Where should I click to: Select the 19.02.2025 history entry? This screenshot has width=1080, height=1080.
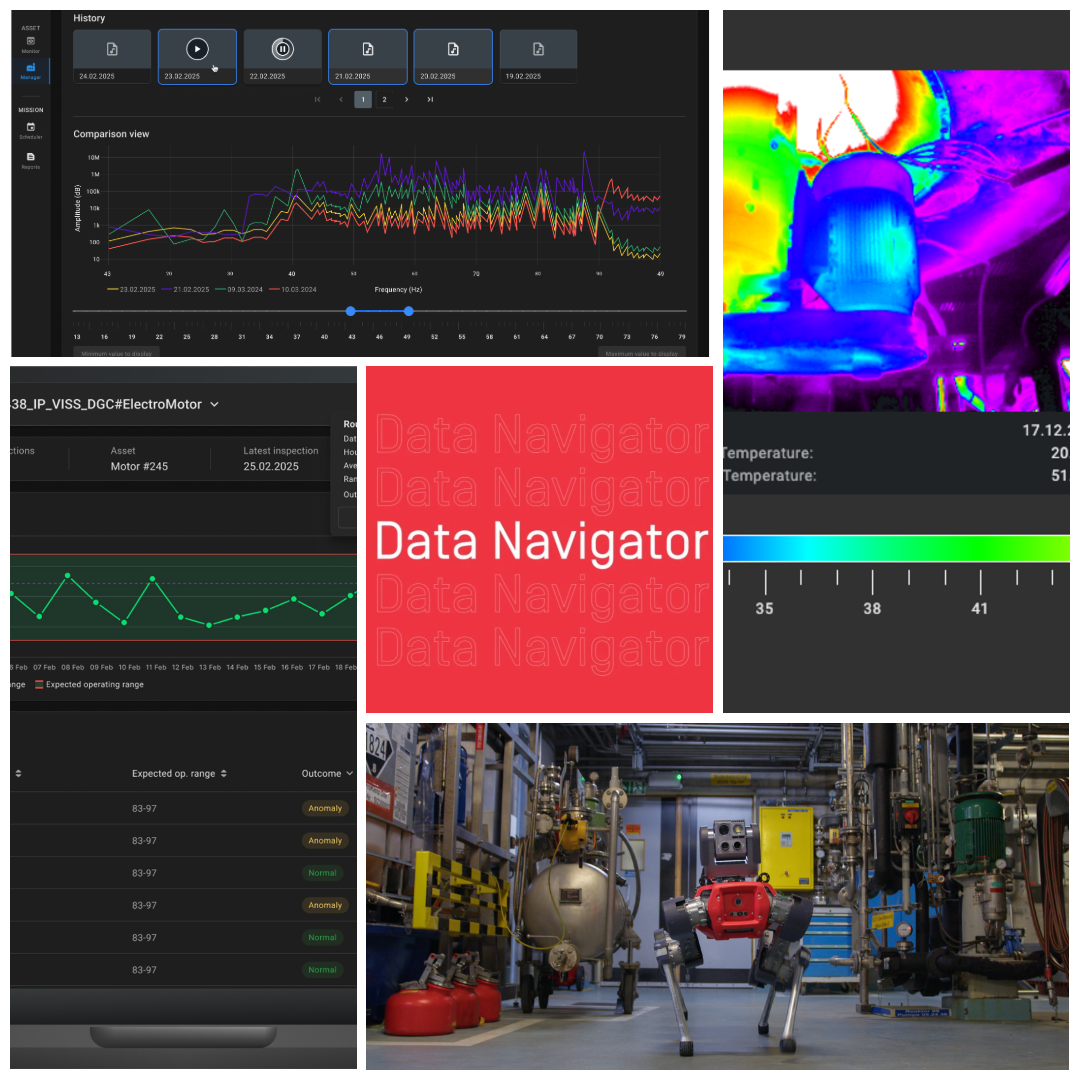pyautogui.click(x=538, y=48)
